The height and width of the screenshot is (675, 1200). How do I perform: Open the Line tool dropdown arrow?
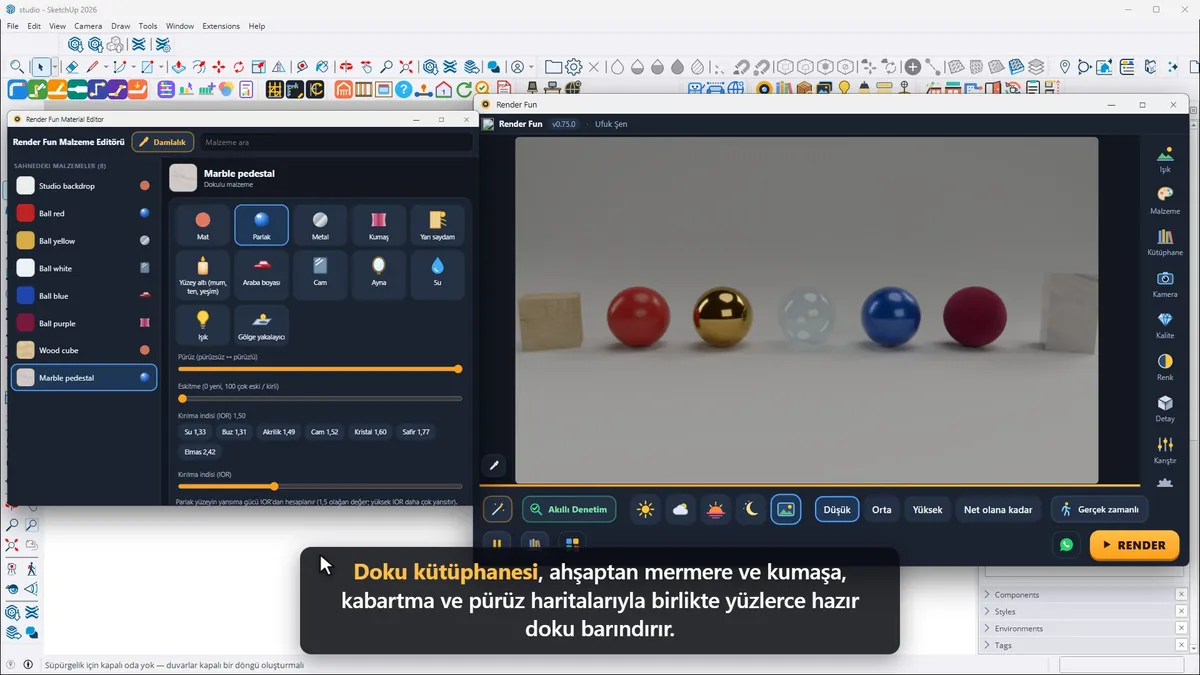coord(104,67)
